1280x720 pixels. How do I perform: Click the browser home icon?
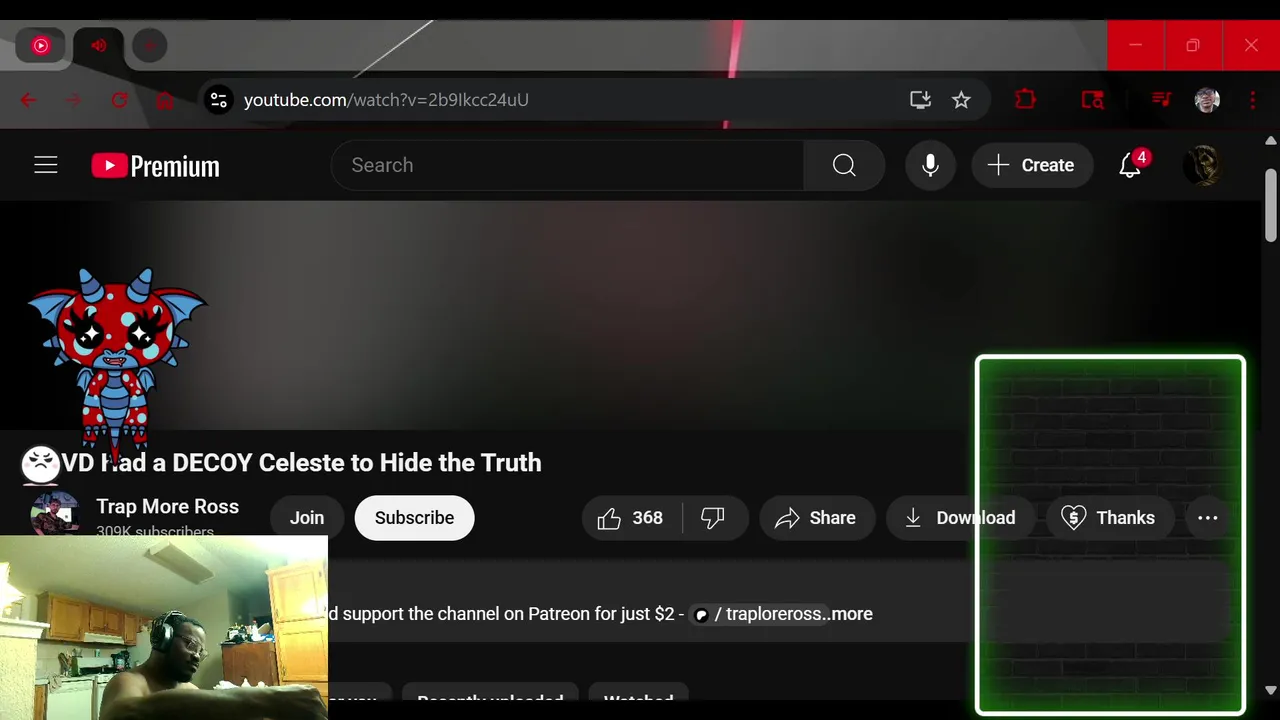[x=165, y=100]
